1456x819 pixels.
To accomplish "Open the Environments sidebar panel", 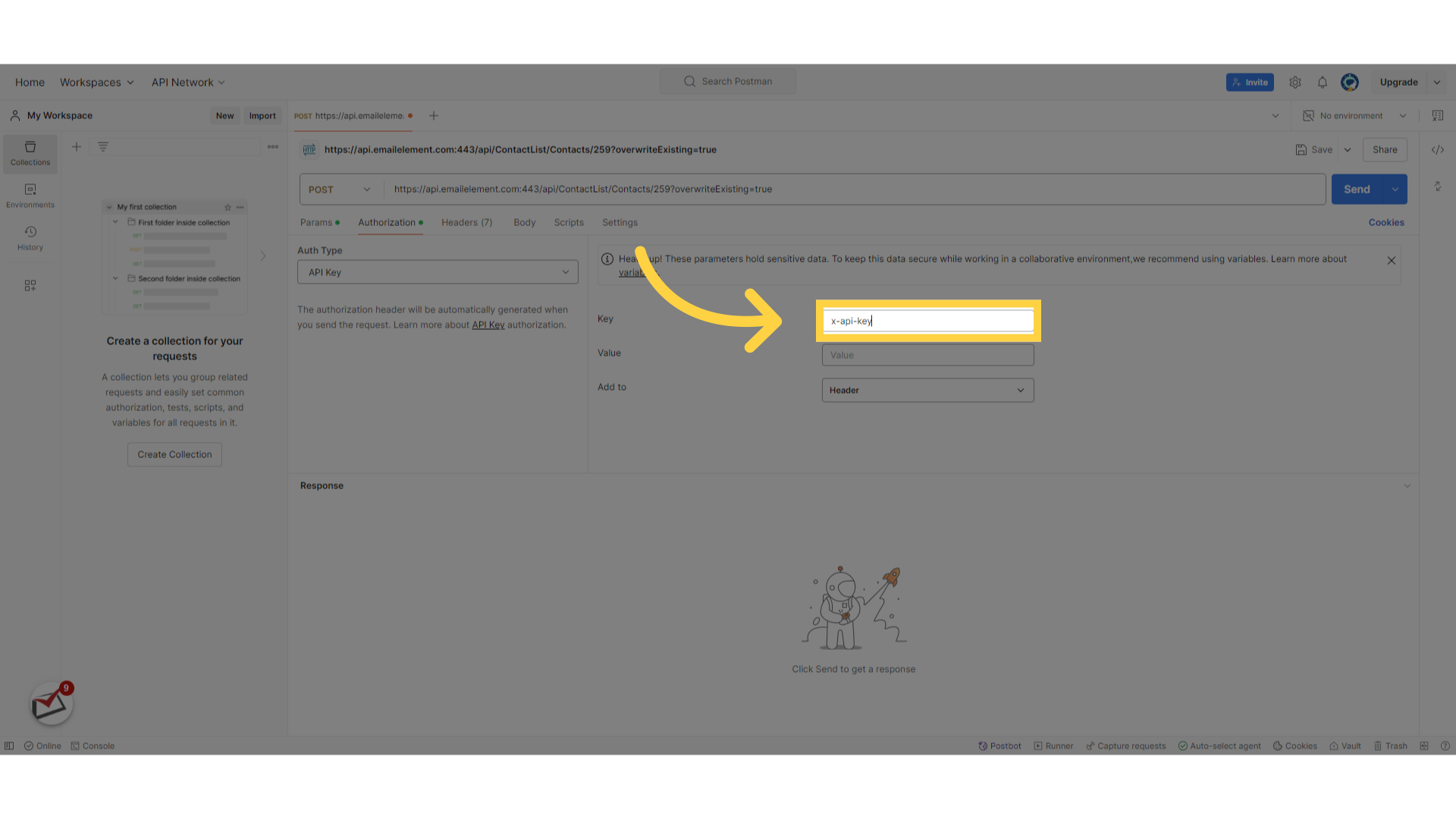I will click(x=30, y=196).
